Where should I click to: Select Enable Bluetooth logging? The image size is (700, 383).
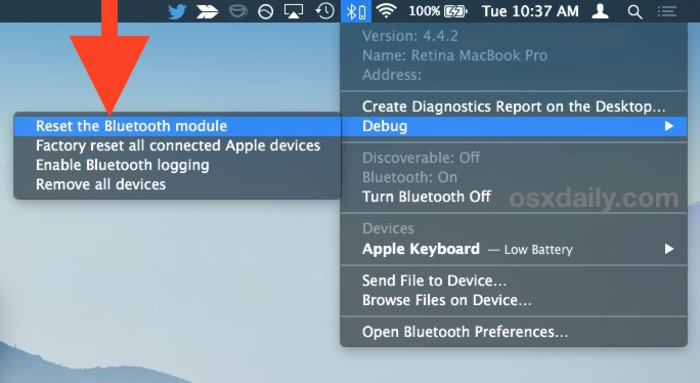coord(177,165)
